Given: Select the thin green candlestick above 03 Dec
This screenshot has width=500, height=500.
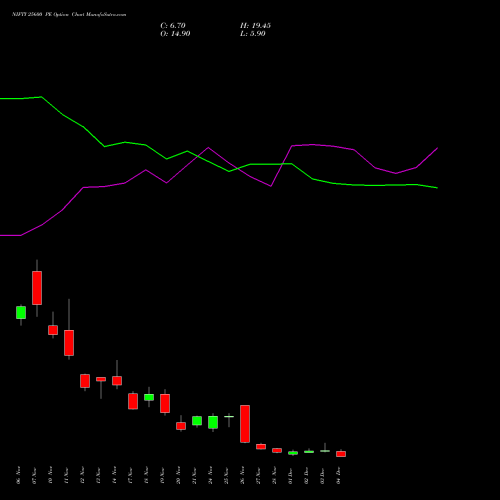Looking at the screenshot, I should 325,451.
